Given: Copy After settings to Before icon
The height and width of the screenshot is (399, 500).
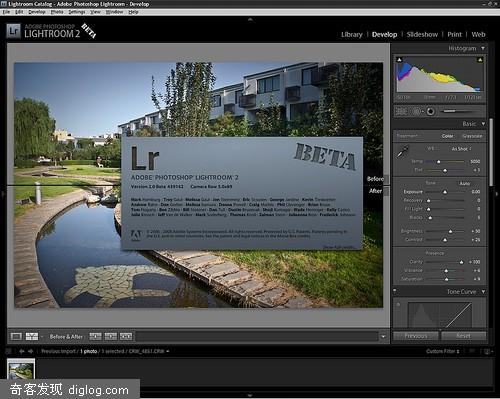Looking at the screenshot, I should tap(111, 336).
